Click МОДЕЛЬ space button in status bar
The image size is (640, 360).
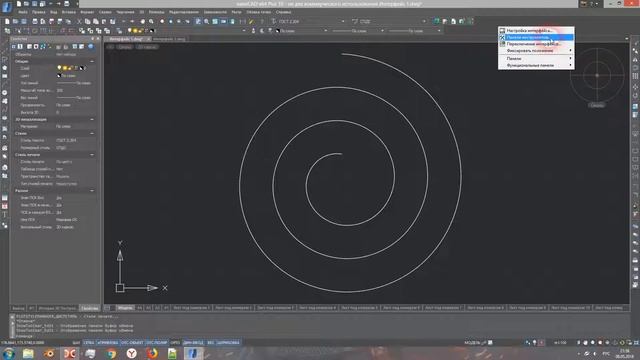[x=472, y=342]
